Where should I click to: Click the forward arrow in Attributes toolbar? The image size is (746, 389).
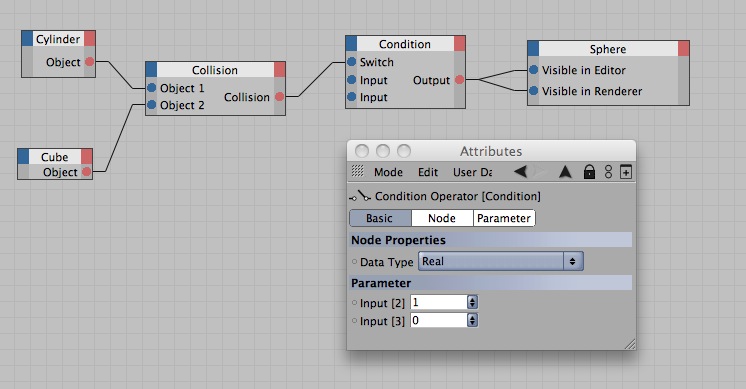[x=540, y=171]
